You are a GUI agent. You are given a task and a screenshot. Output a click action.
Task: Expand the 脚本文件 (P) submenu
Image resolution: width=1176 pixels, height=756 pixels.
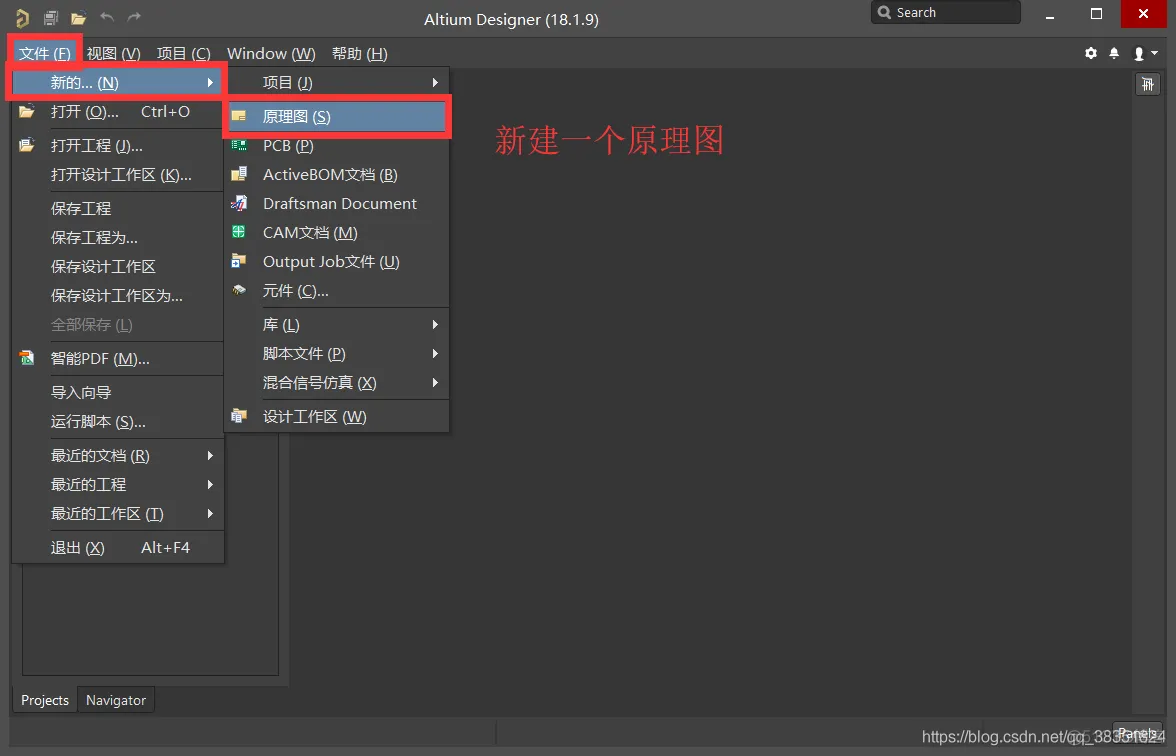pos(337,353)
